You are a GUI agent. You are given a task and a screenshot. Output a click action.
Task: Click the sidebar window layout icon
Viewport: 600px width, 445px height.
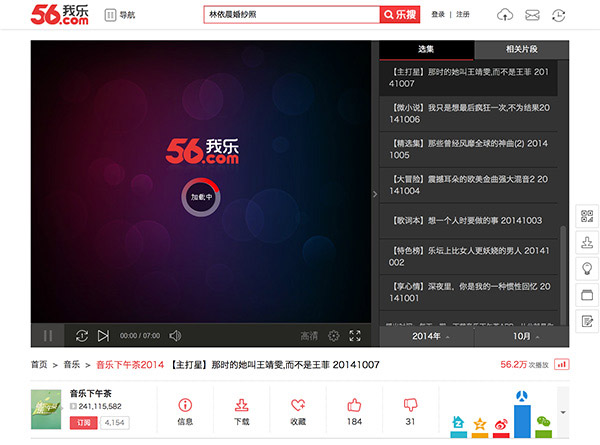(587, 295)
